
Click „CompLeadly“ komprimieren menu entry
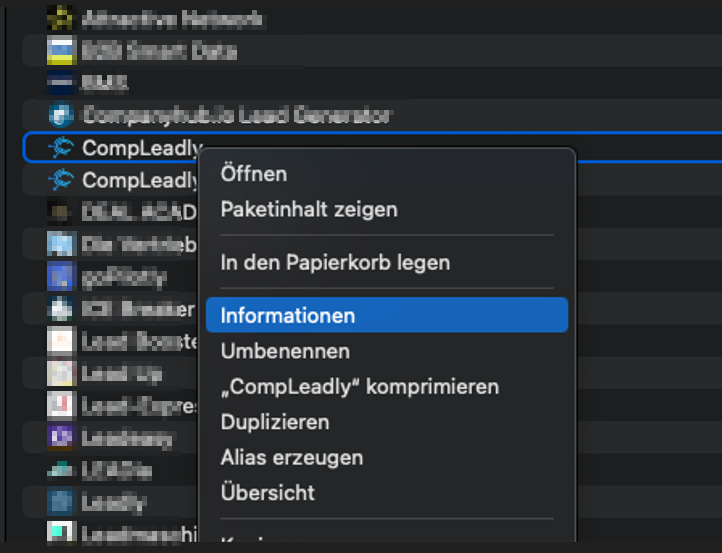tap(359, 386)
